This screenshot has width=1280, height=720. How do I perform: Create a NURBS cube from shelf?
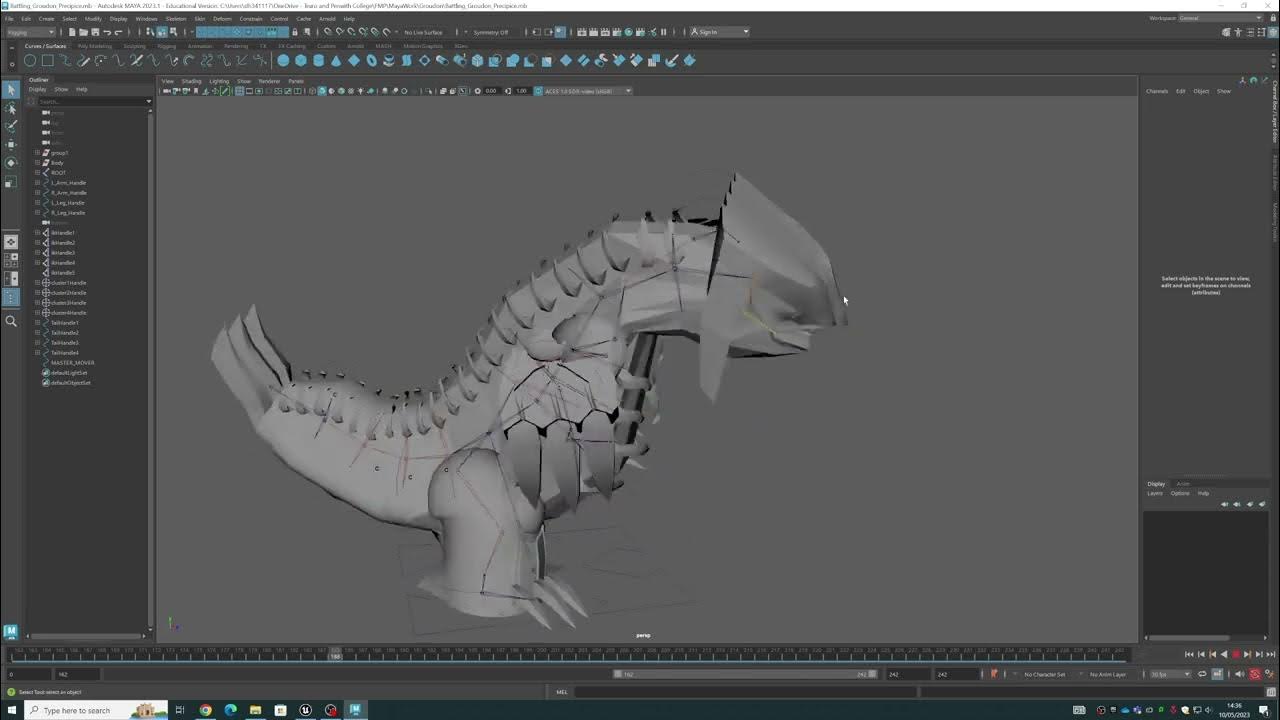point(300,61)
